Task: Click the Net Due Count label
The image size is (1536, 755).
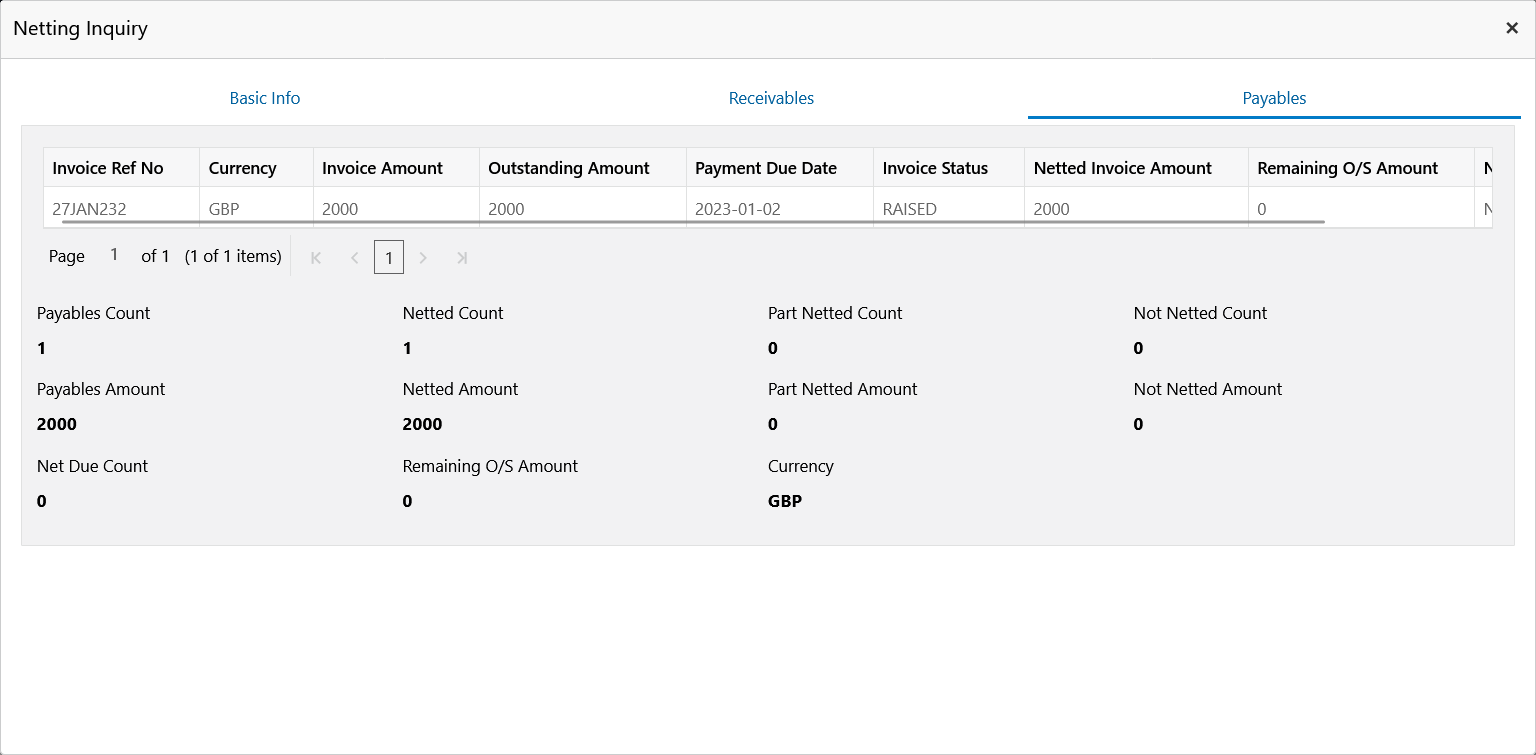Action: 92,466
